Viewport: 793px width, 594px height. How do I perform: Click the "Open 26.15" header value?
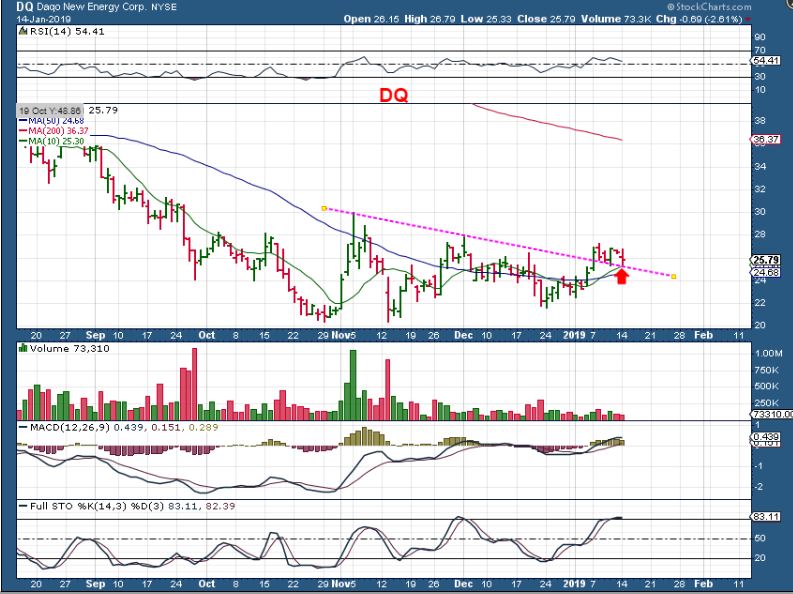pos(371,19)
